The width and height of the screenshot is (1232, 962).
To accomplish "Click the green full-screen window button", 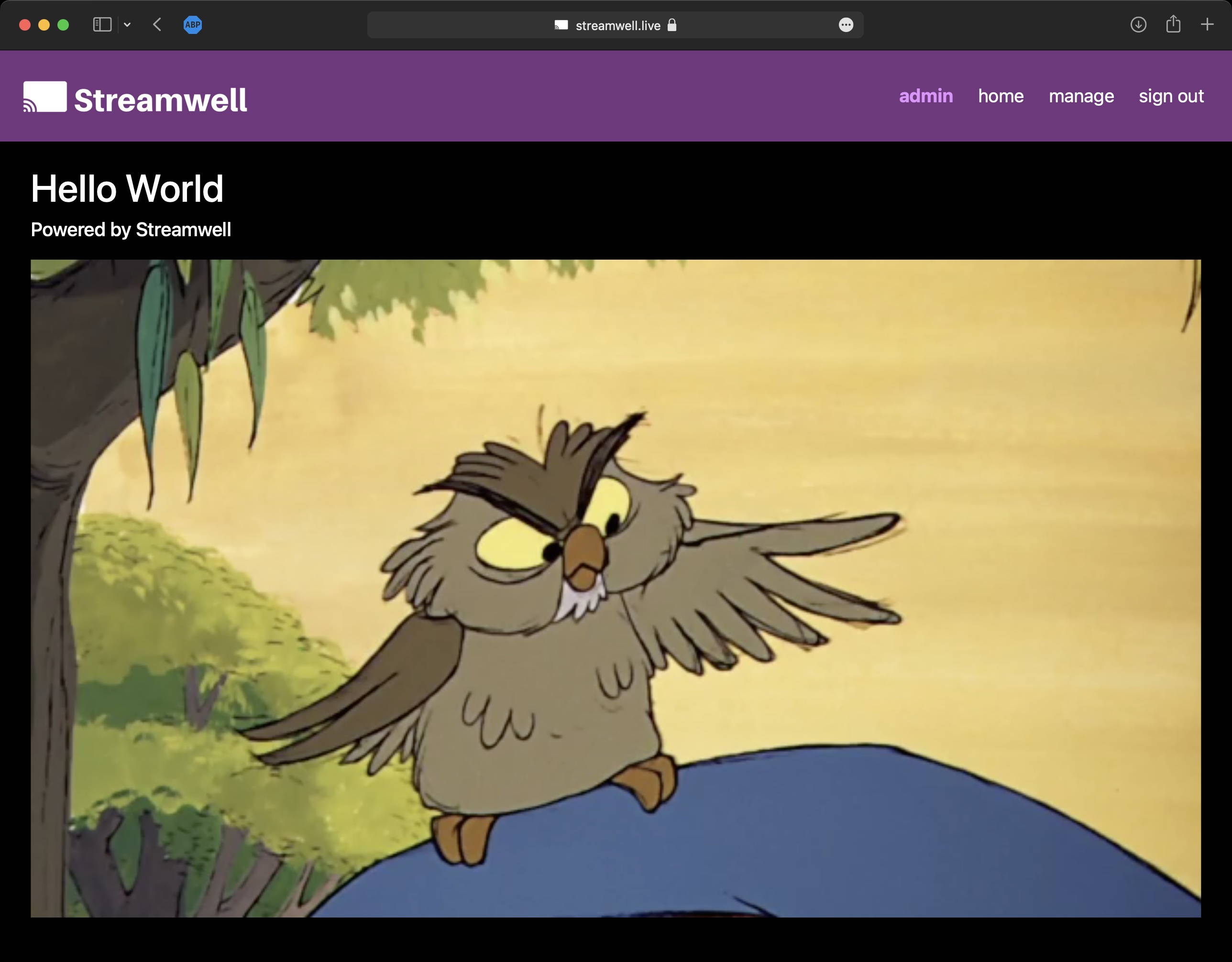I will click(64, 24).
